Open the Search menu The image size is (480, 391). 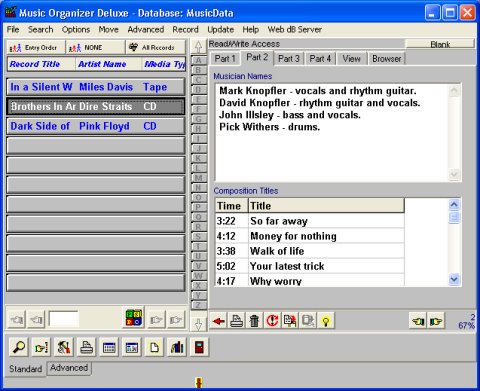click(x=40, y=29)
